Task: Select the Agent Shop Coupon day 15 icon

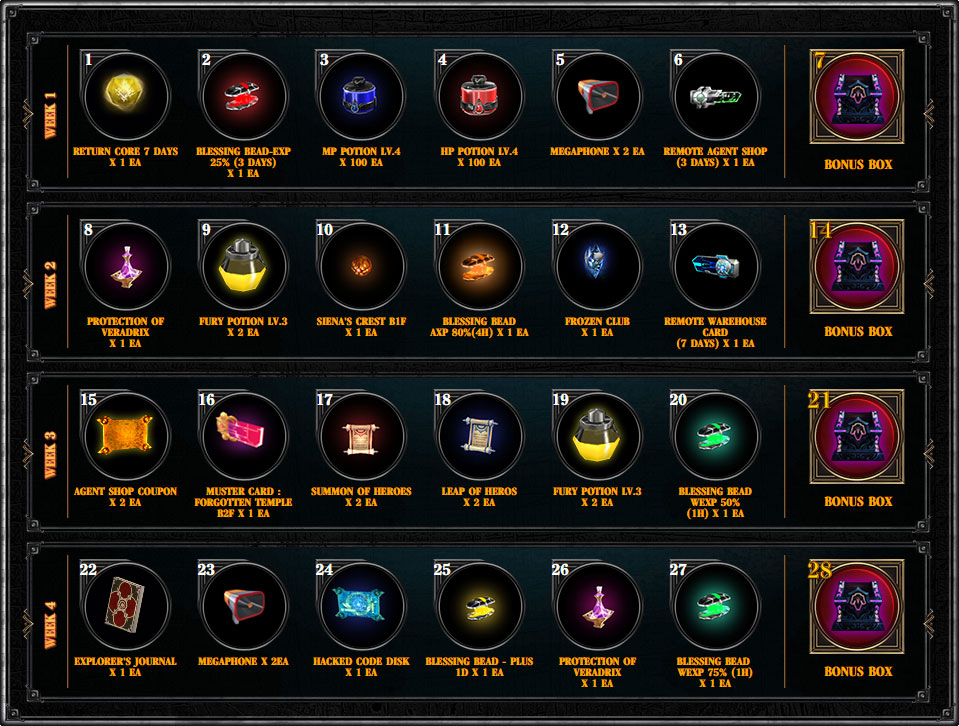Action: [x=125, y=436]
